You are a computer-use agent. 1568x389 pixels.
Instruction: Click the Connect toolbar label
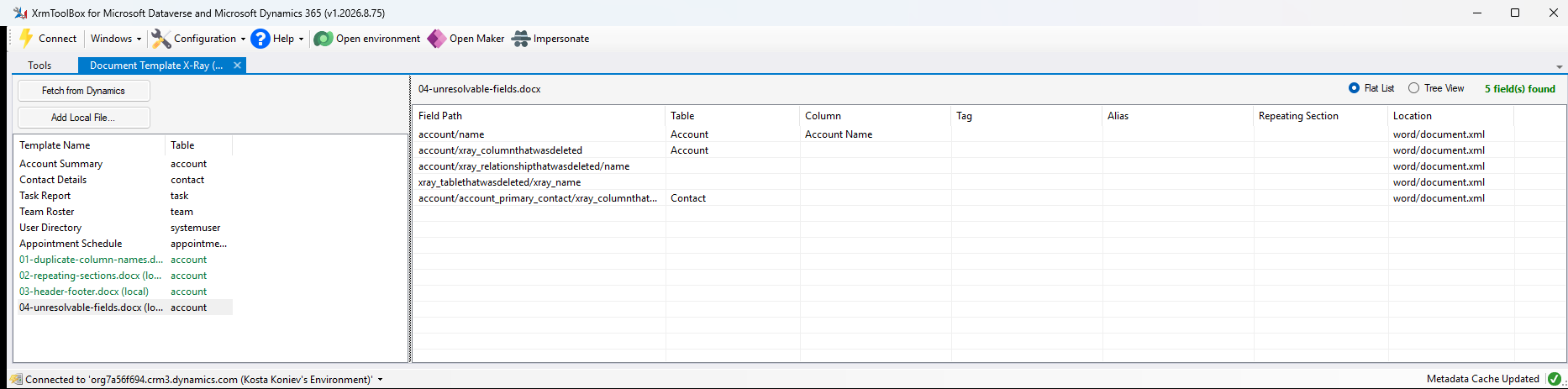[57, 39]
